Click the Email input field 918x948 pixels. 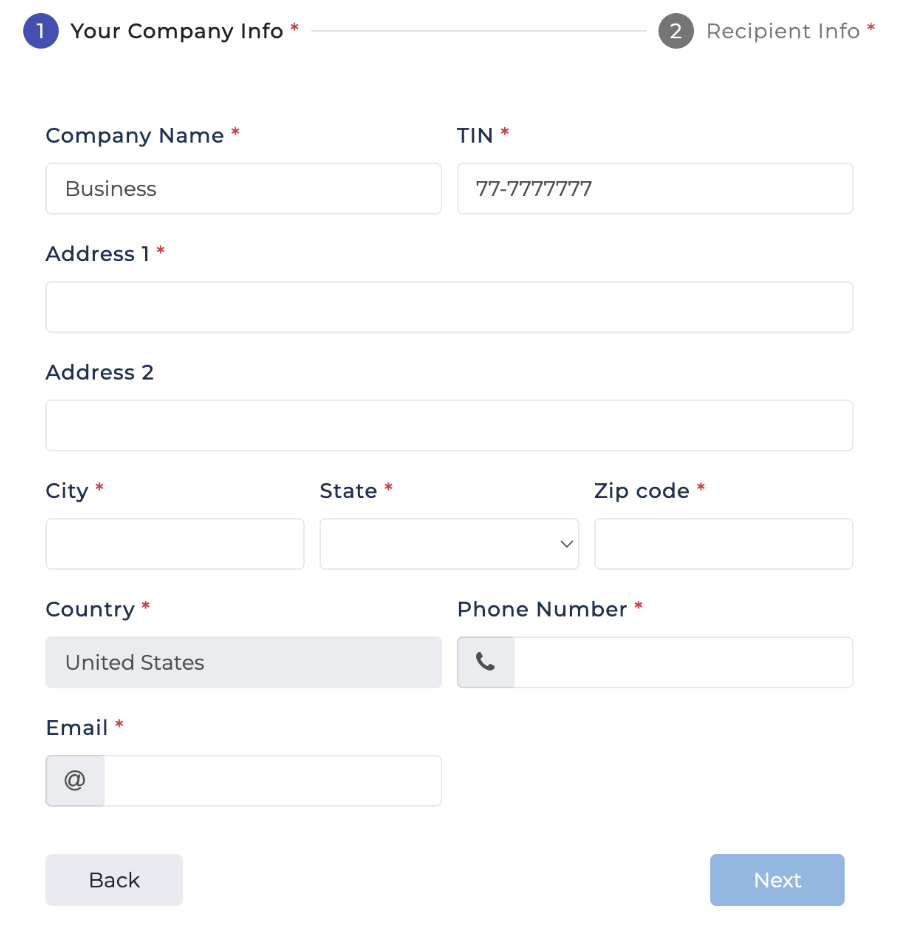272,780
